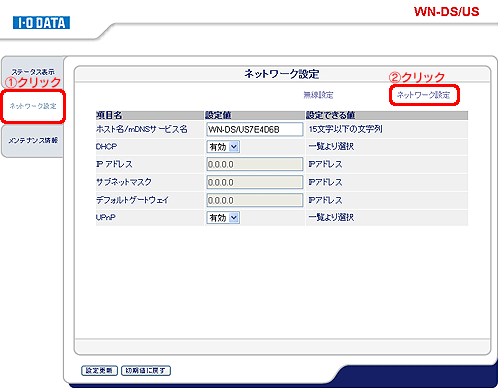
Task: Click the 初期値に戻す button
Action: 146,370
